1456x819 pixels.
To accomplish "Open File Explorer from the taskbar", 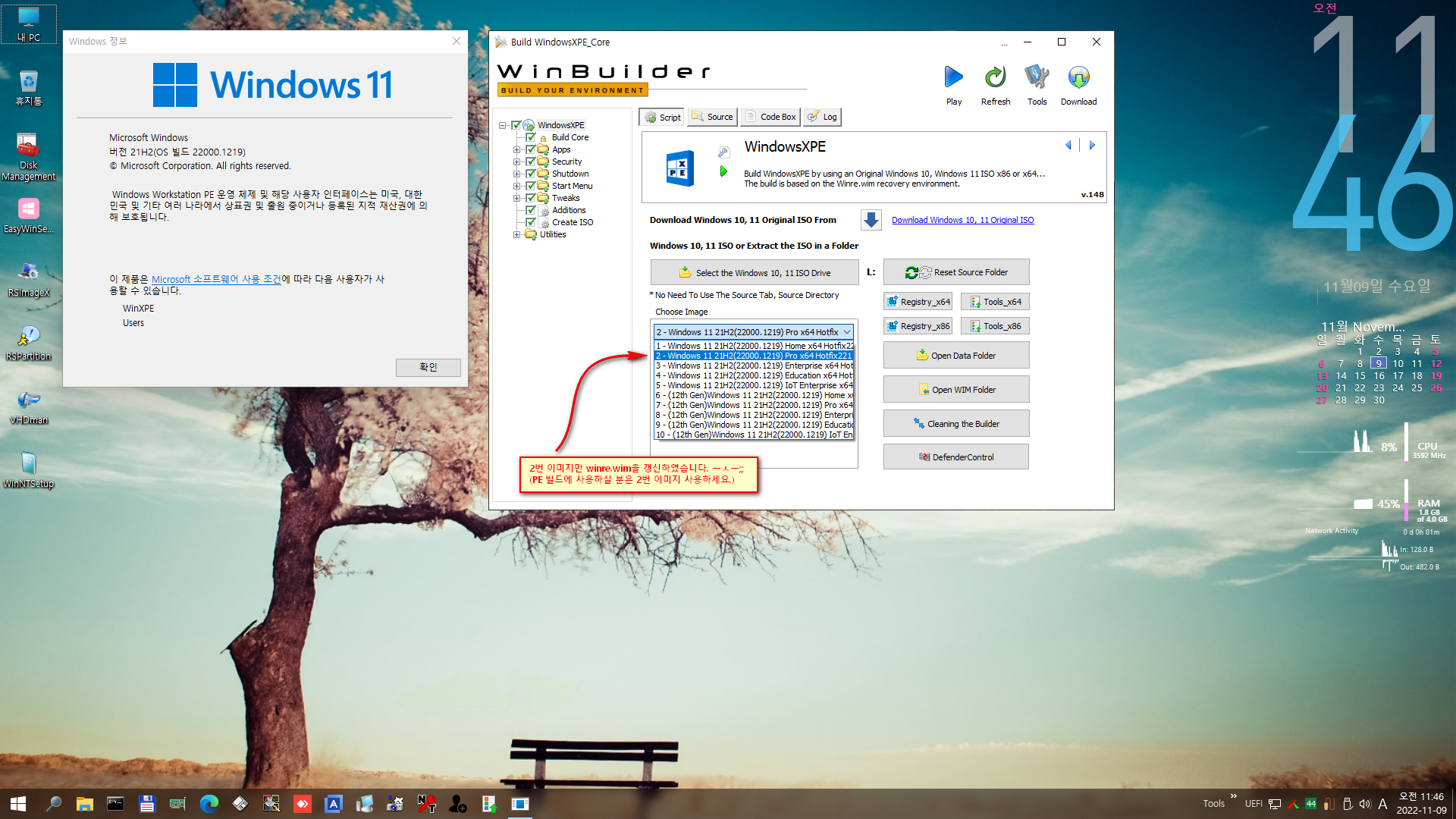I will pos(84,804).
